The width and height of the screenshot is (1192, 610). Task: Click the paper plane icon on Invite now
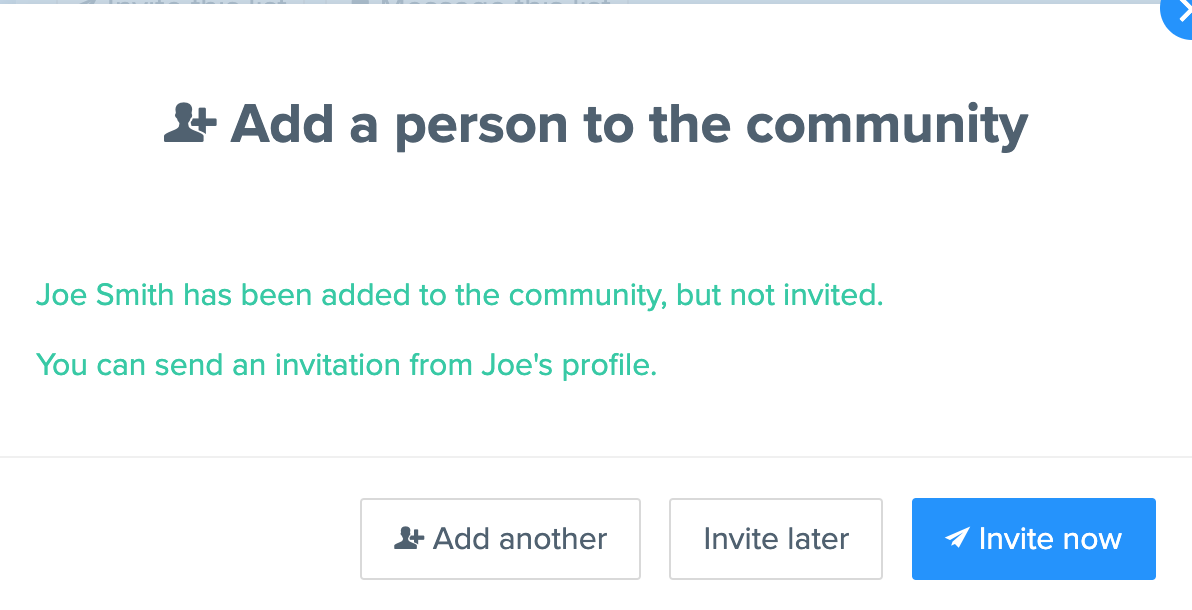[x=957, y=538]
